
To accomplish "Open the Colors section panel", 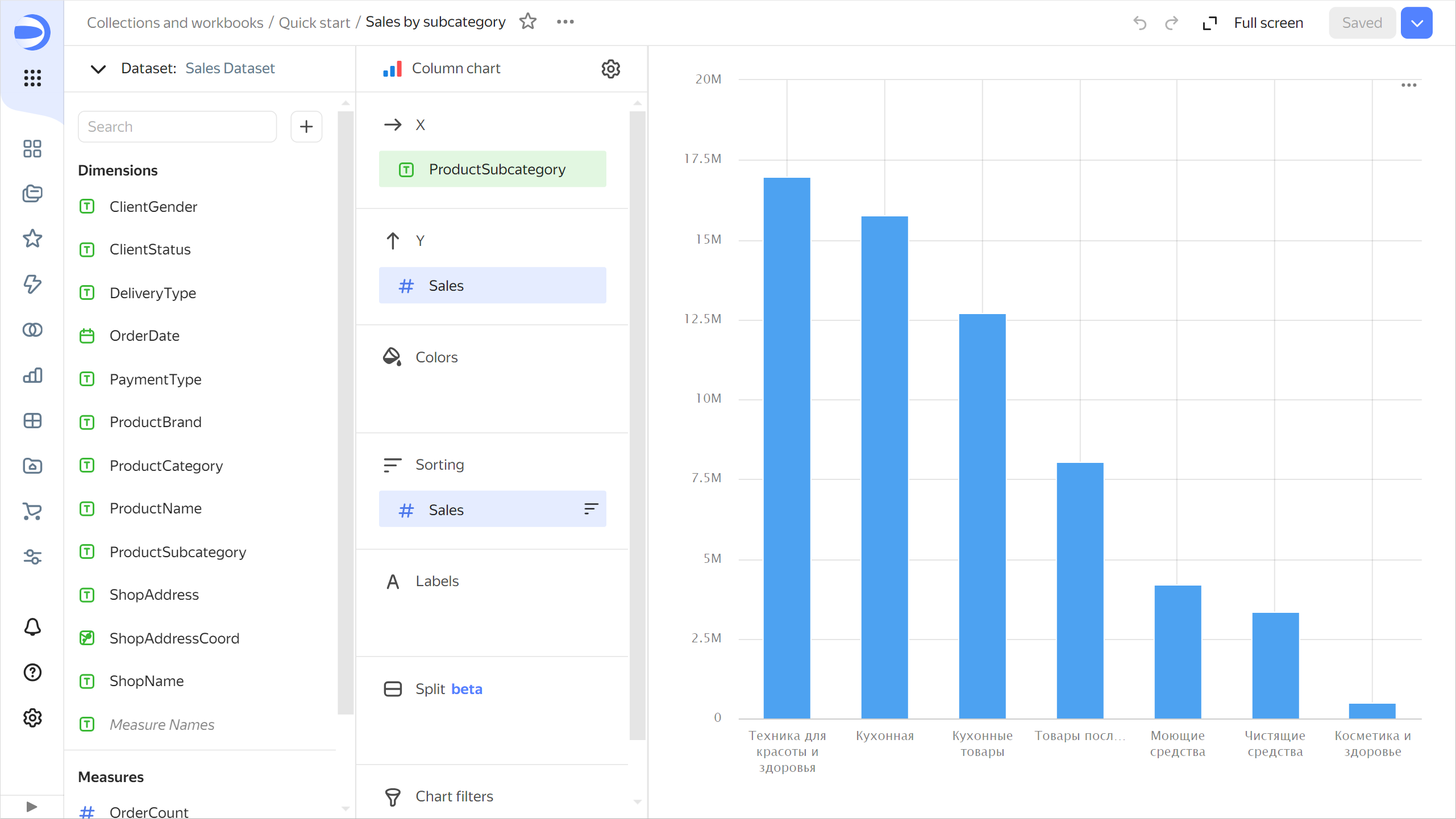I will (437, 357).
